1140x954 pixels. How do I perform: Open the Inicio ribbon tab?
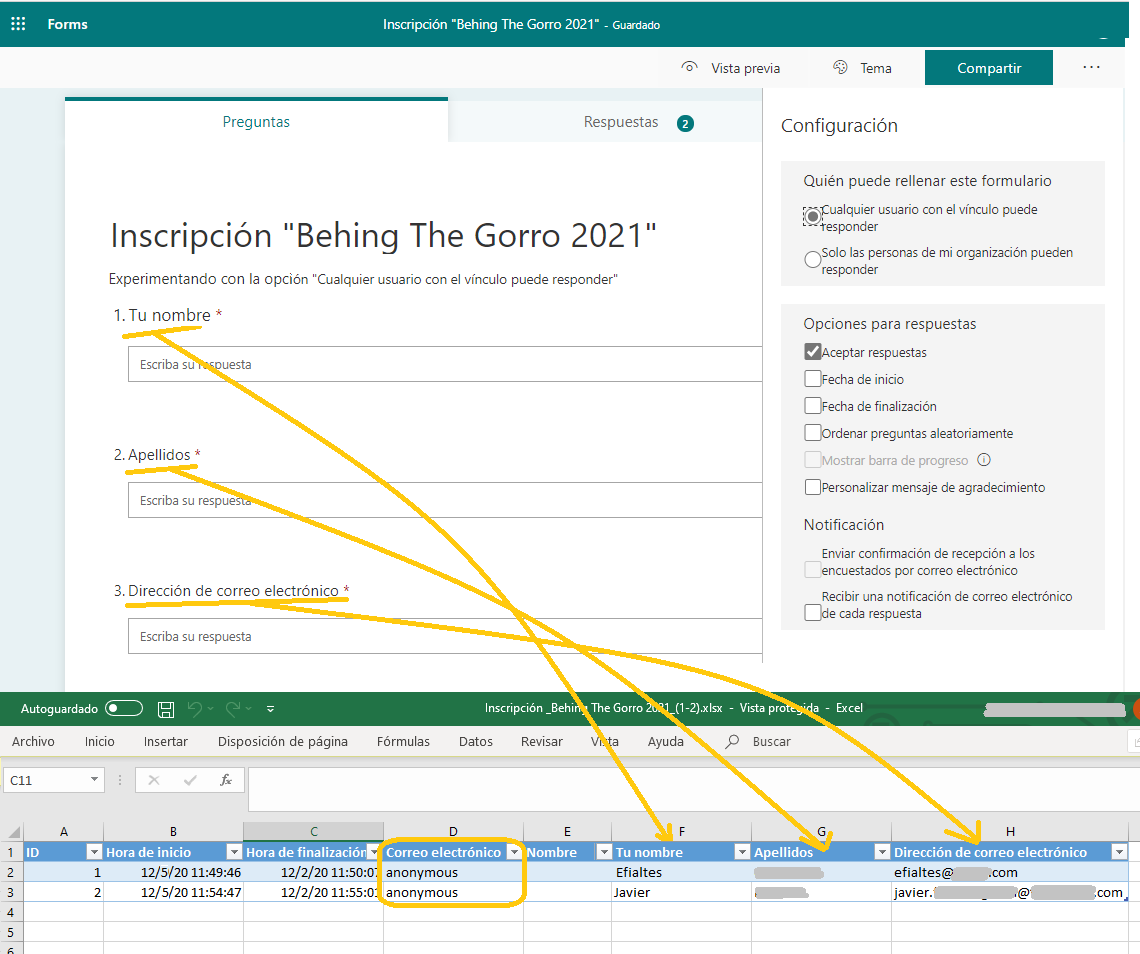click(x=99, y=741)
